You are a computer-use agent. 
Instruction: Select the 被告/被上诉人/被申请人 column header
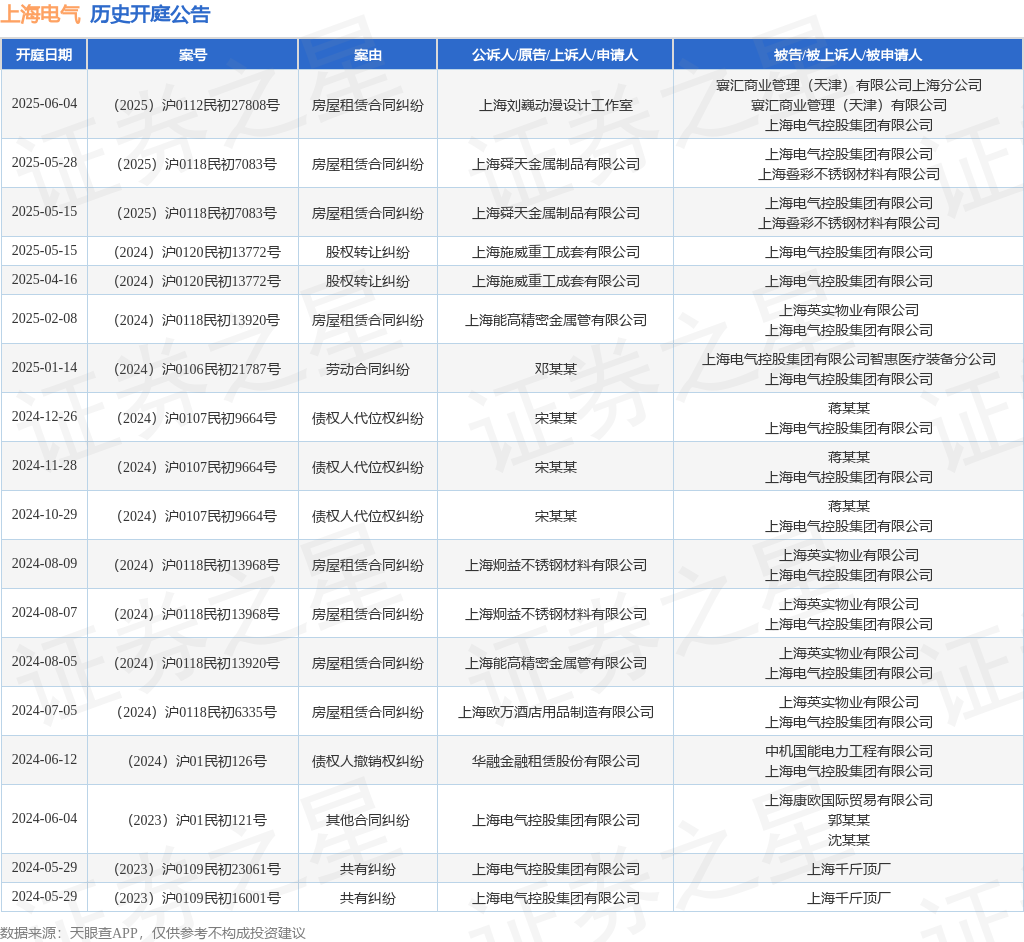(x=848, y=55)
